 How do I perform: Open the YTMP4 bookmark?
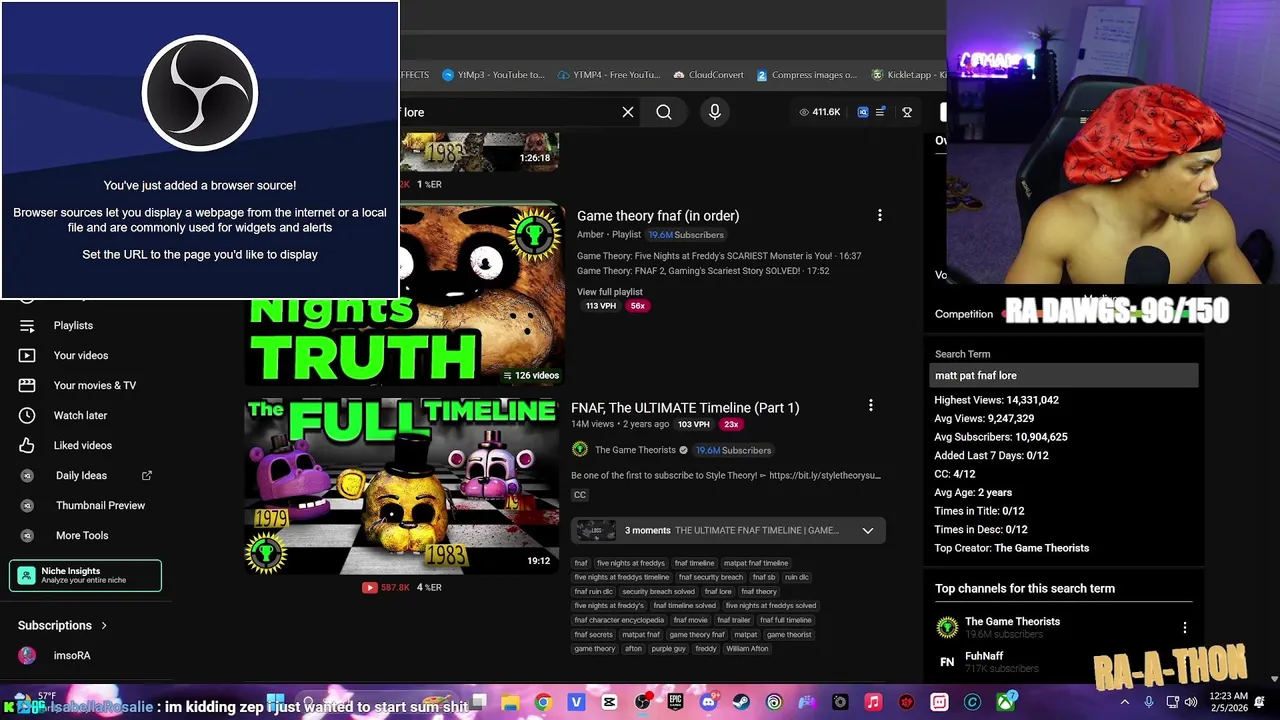click(609, 75)
